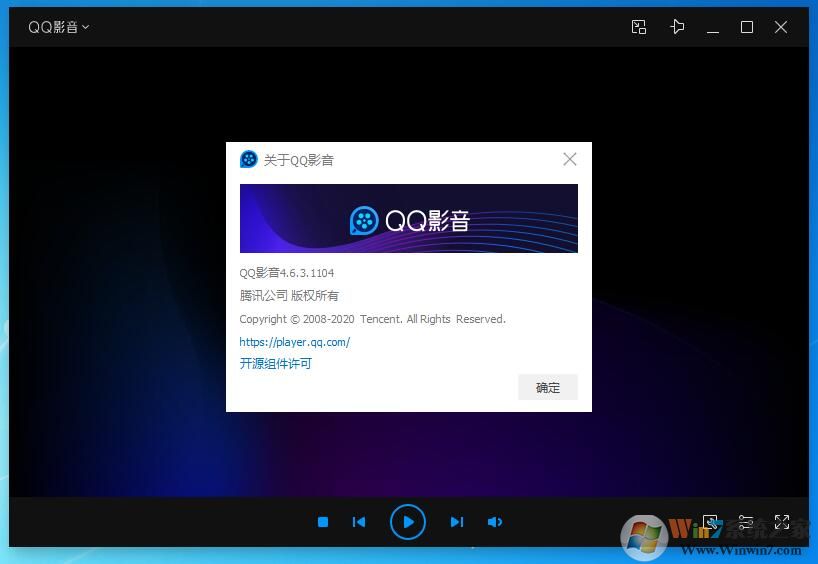Open the toolbox icon at bottom right
Screen dimensions: 818x564
[710, 522]
